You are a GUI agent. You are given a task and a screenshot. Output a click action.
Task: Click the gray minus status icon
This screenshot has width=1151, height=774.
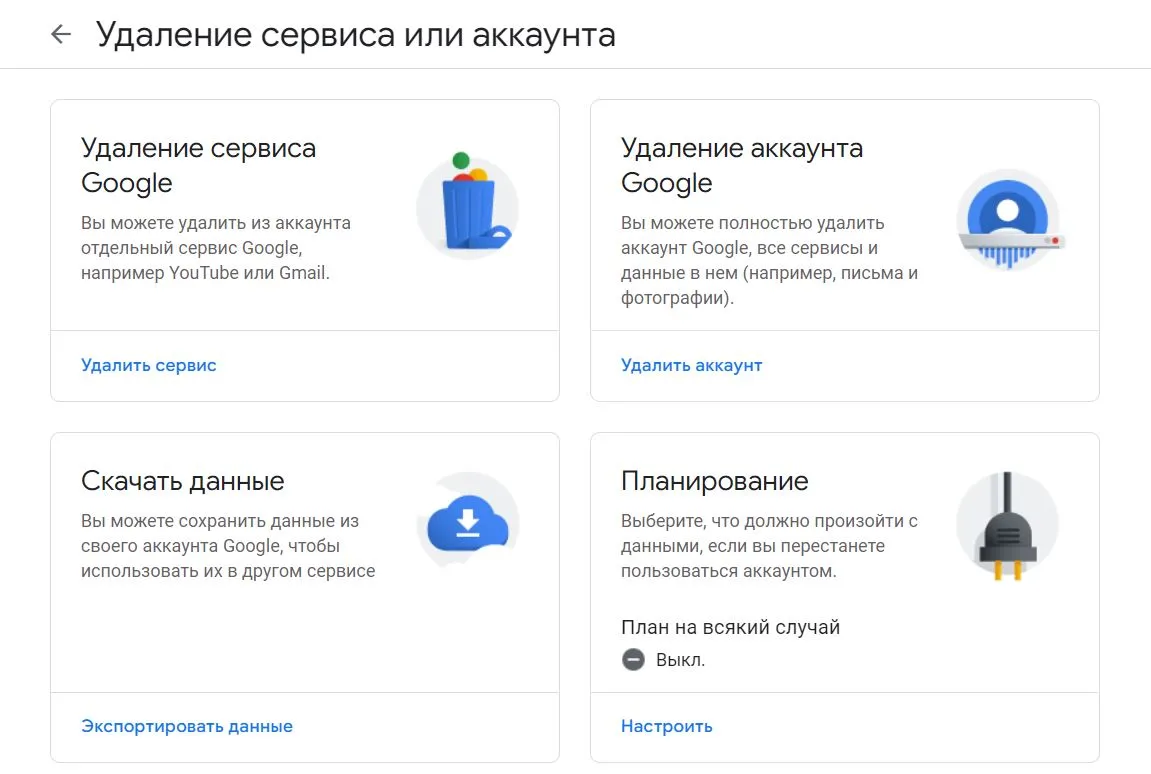tap(633, 659)
